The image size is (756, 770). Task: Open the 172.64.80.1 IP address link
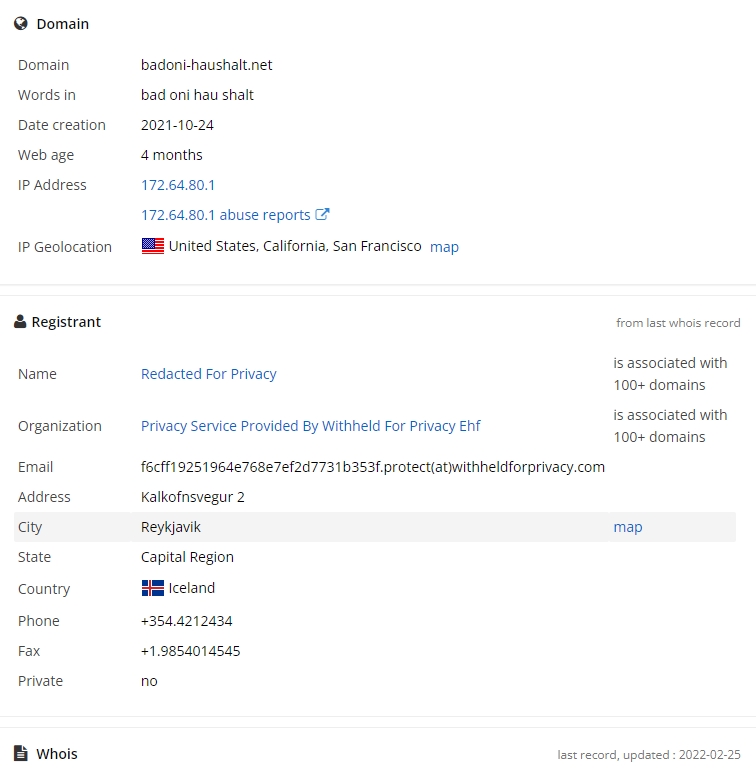point(178,185)
